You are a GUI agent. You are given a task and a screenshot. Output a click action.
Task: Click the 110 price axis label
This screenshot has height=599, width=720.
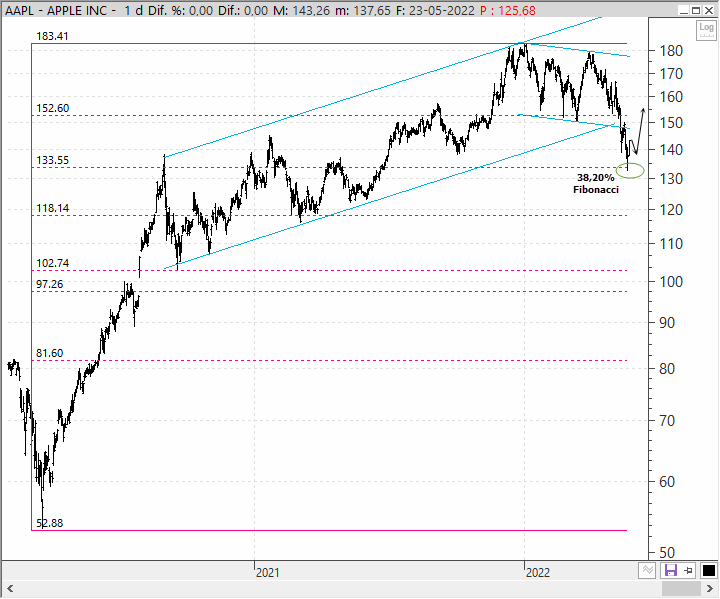[671, 244]
